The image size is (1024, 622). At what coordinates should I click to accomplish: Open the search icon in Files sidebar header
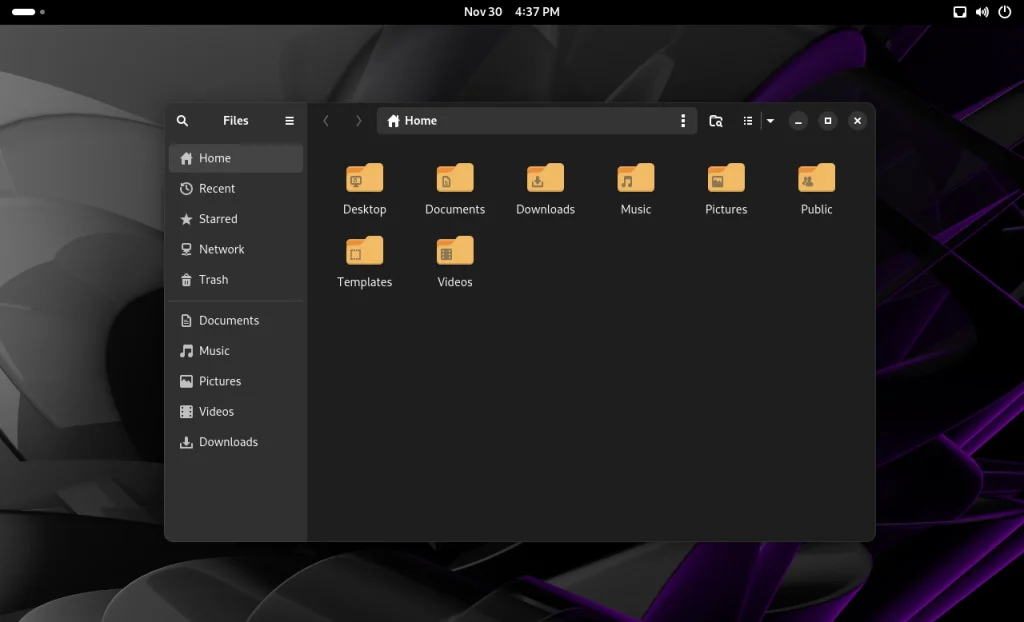[182, 121]
